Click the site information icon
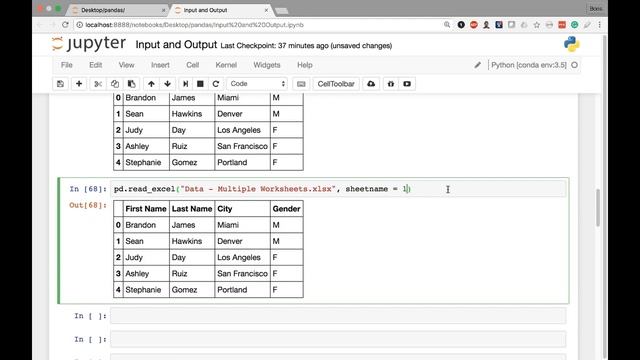Screen dimensions: 640x360 [80, 25]
